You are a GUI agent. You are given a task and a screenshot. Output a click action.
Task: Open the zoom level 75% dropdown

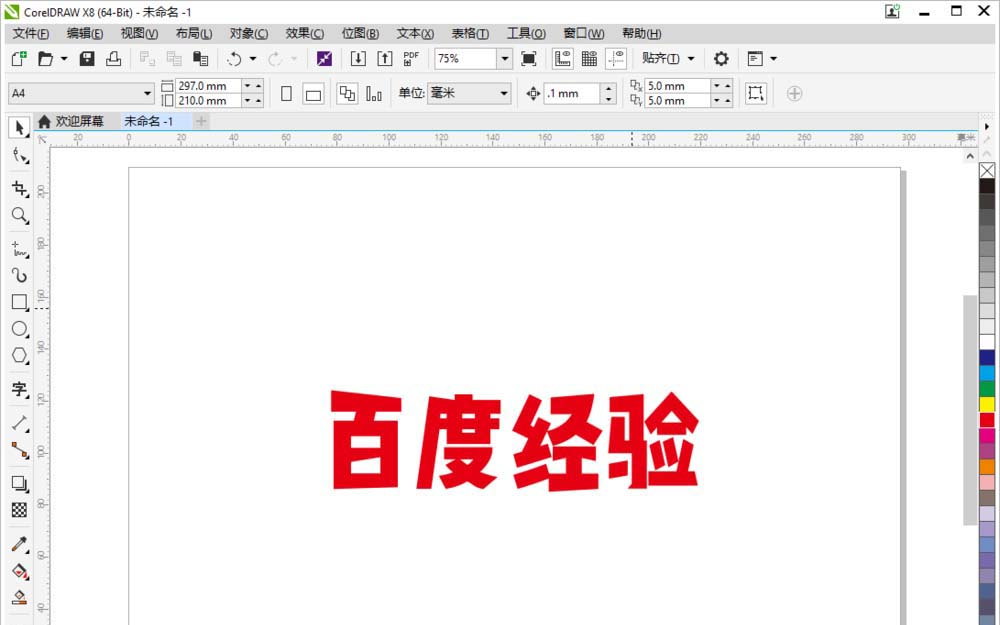click(504, 59)
